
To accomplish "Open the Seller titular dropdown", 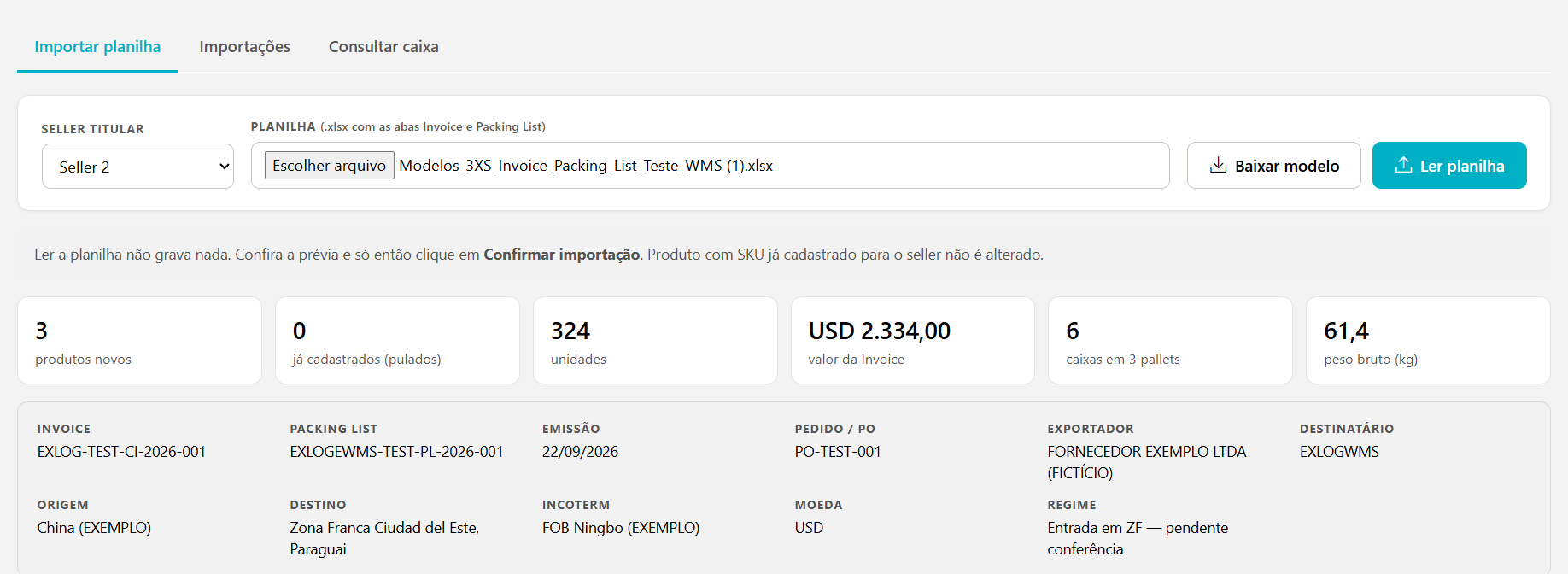I will coord(137,167).
